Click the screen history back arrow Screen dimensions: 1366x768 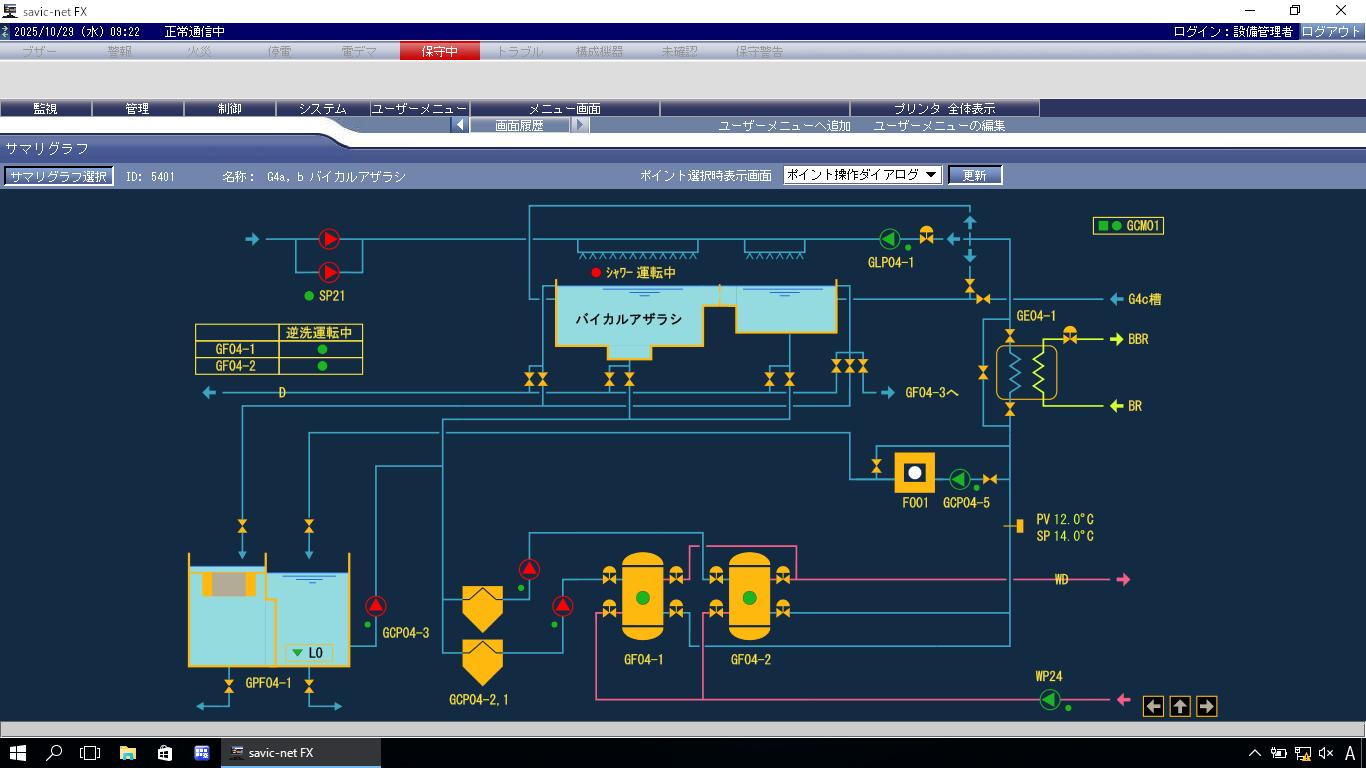(459, 125)
